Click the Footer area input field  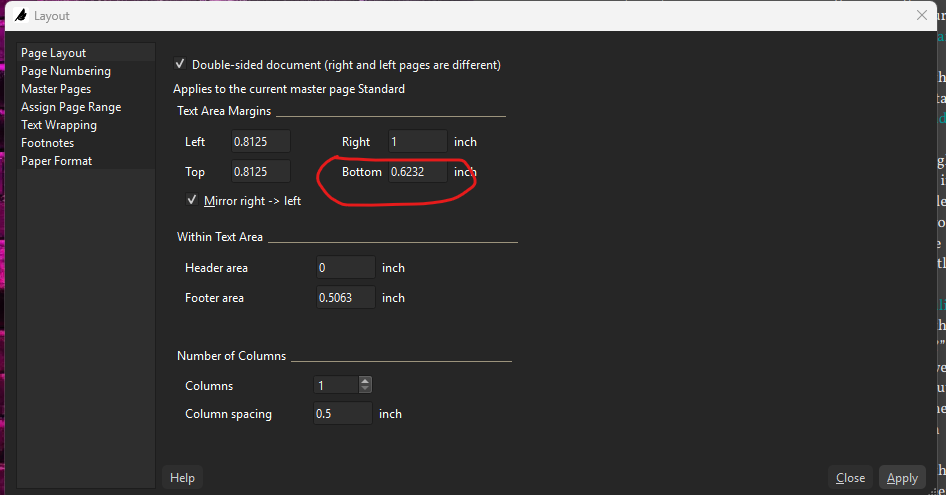coord(345,298)
